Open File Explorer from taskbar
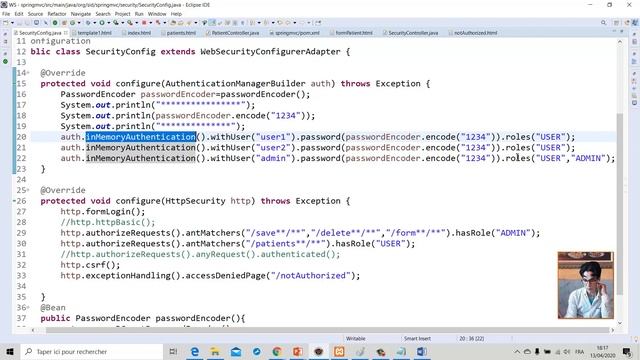640x360 pixels. [x=215, y=351]
